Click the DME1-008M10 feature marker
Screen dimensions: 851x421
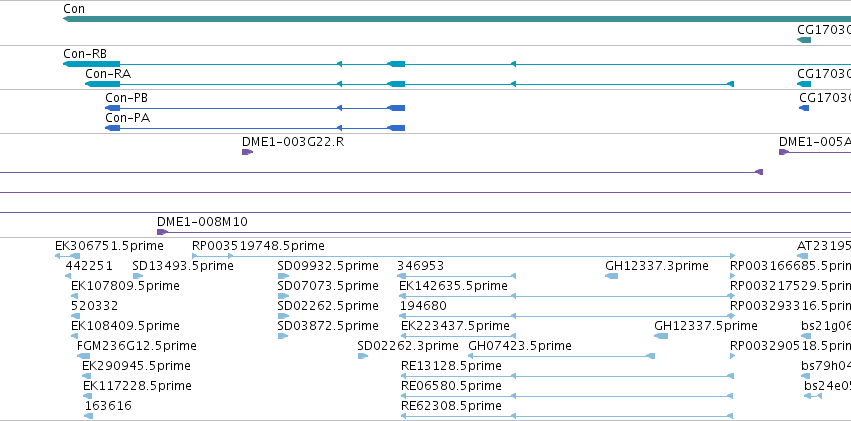click(x=162, y=232)
